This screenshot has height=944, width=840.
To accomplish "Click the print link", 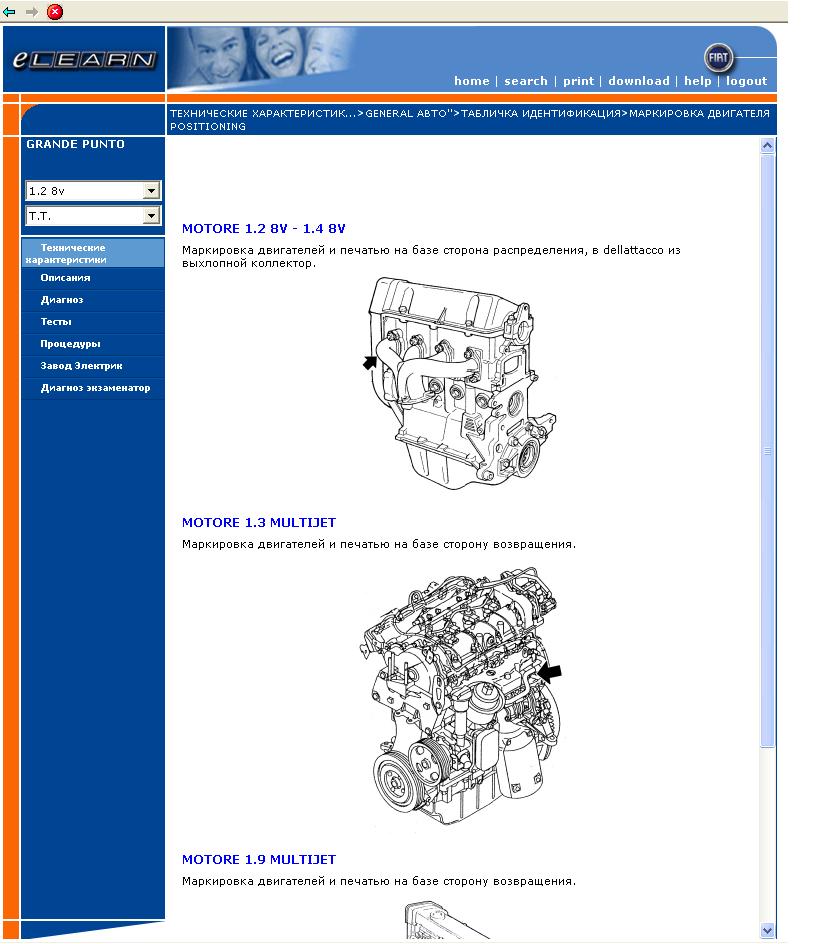I will tap(578, 81).
